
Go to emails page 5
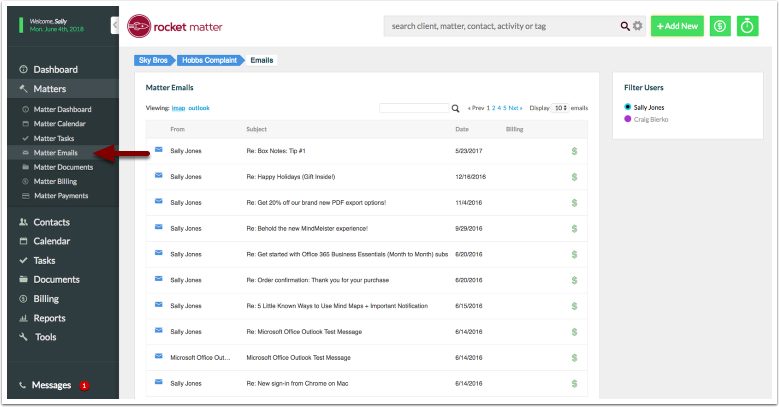[x=505, y=108]
